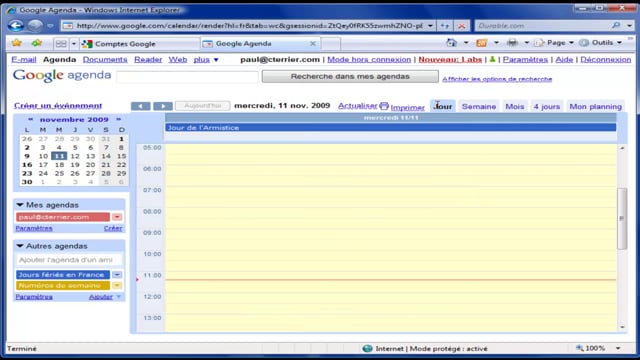640x360 pixels.
Task: Open Numéros de semaine options dropdown
Action: [x=117, y=285]
